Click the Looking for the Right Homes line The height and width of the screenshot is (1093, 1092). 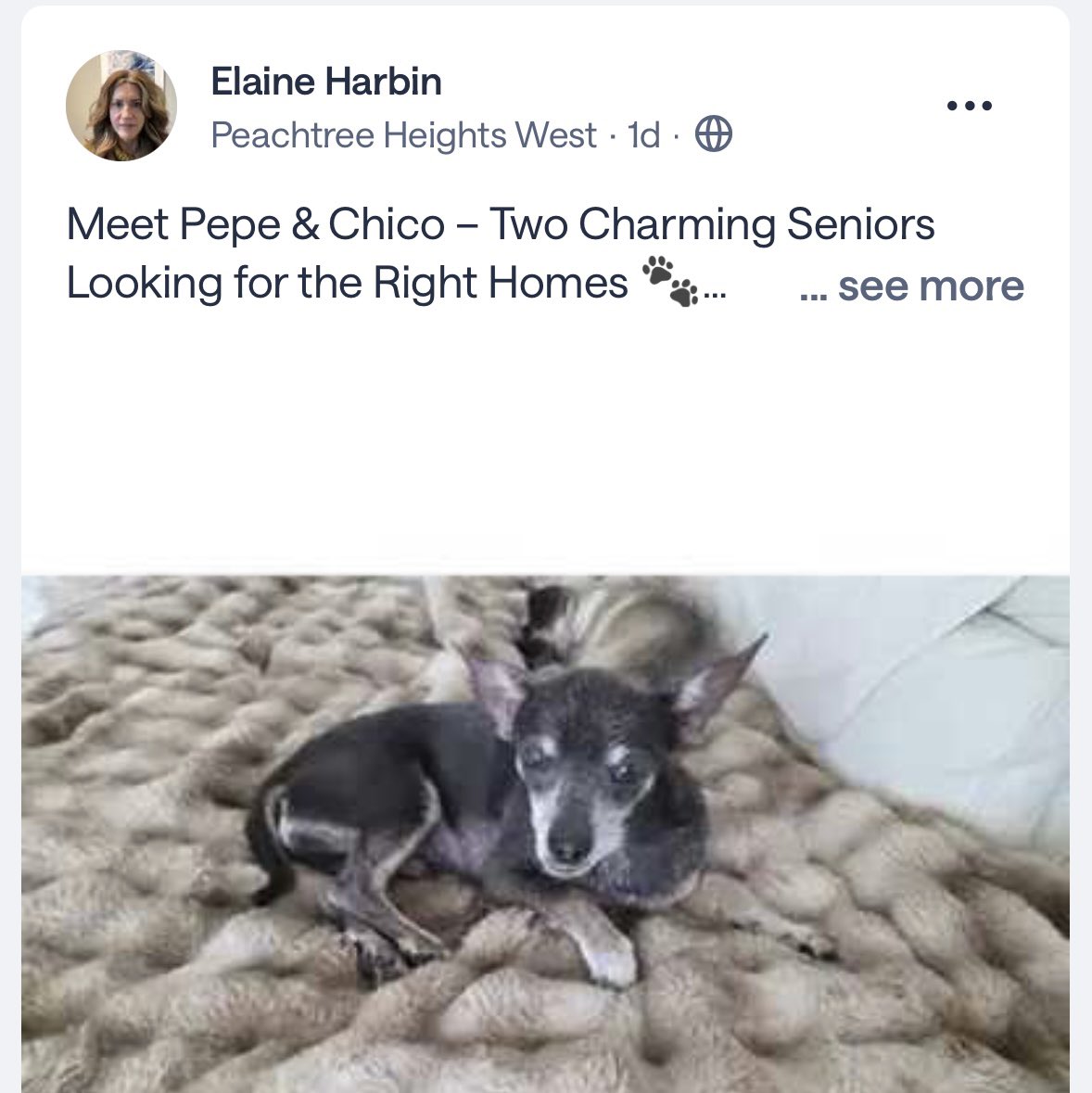coord(347,284)
